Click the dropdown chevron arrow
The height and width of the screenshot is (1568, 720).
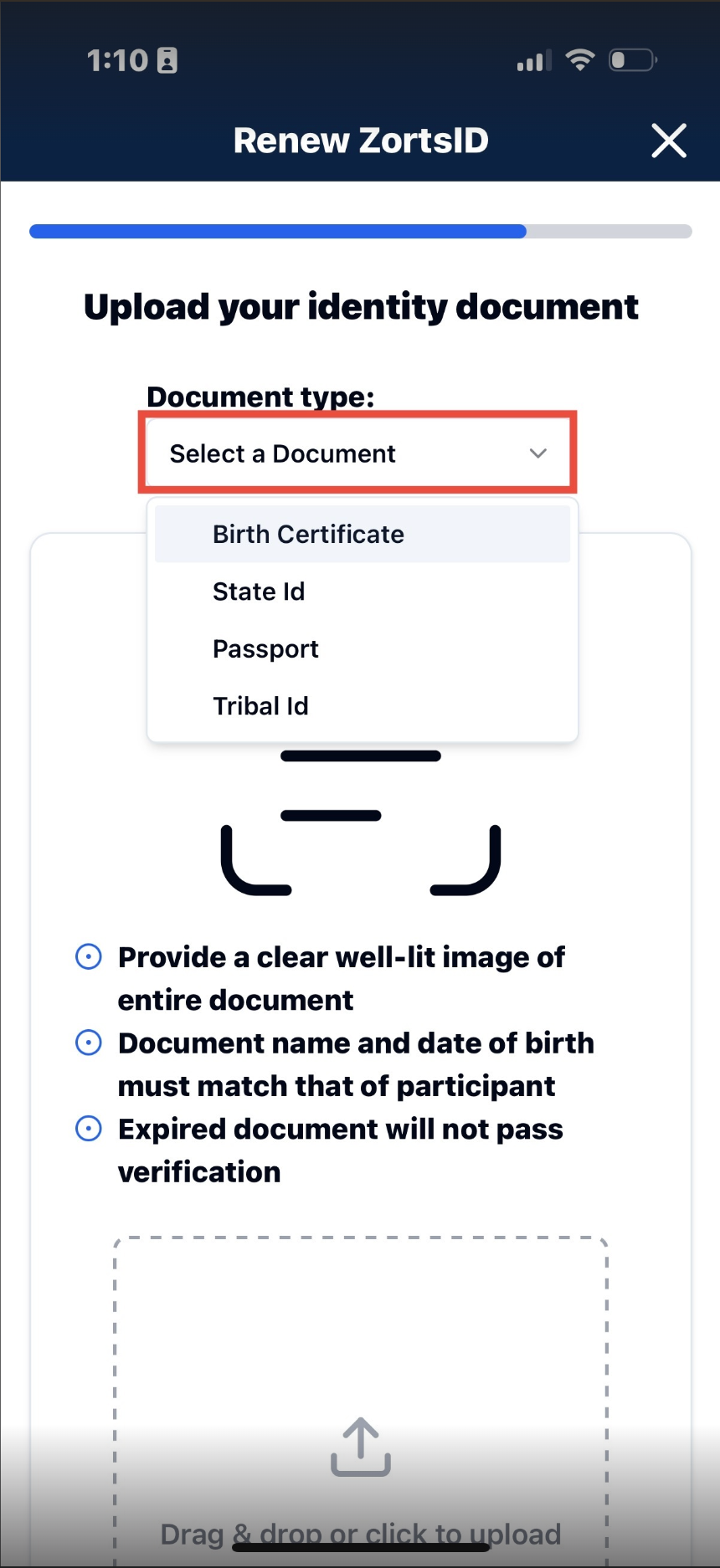coord(537,453)
